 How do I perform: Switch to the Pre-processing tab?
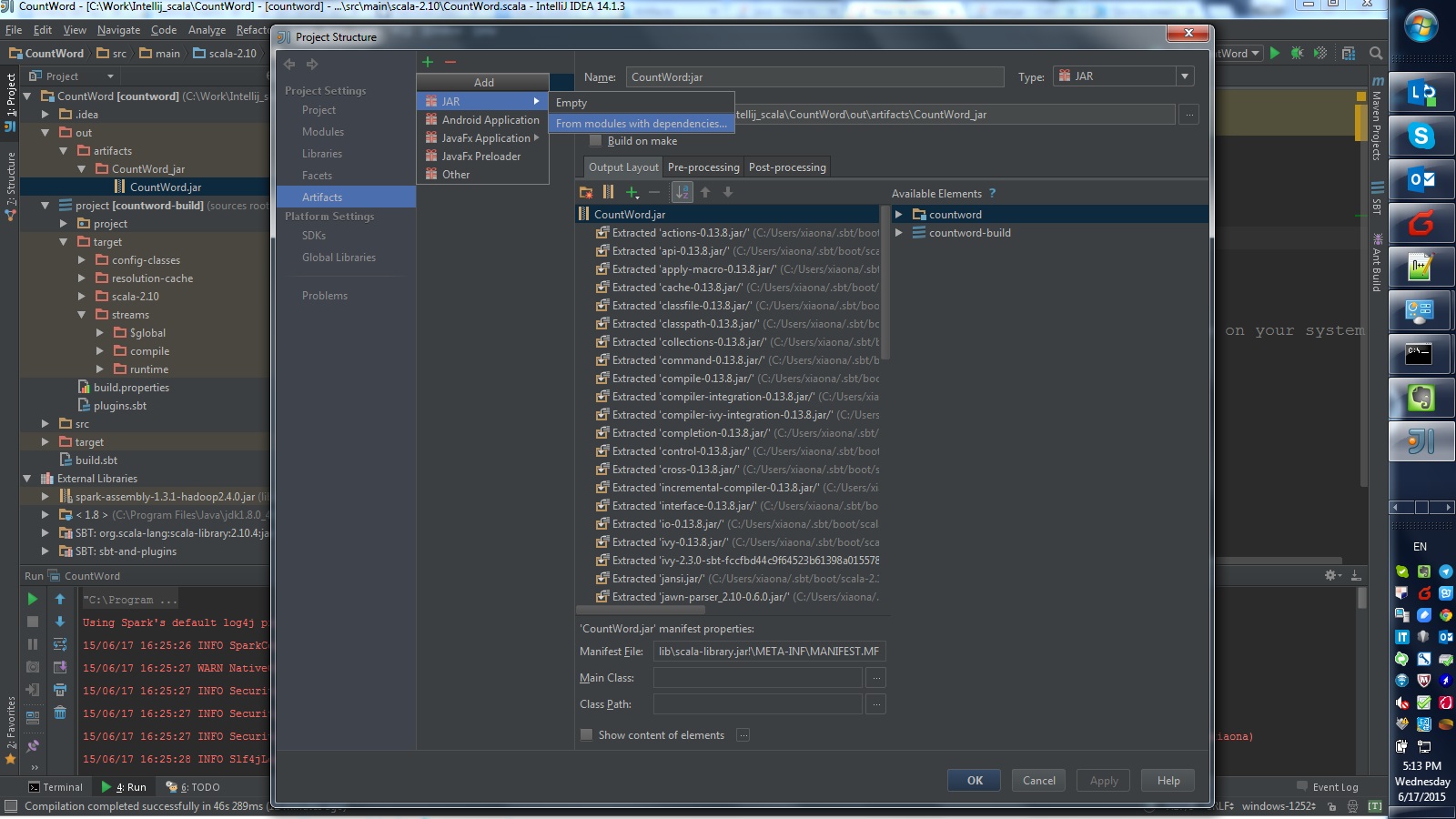point(703,167)
